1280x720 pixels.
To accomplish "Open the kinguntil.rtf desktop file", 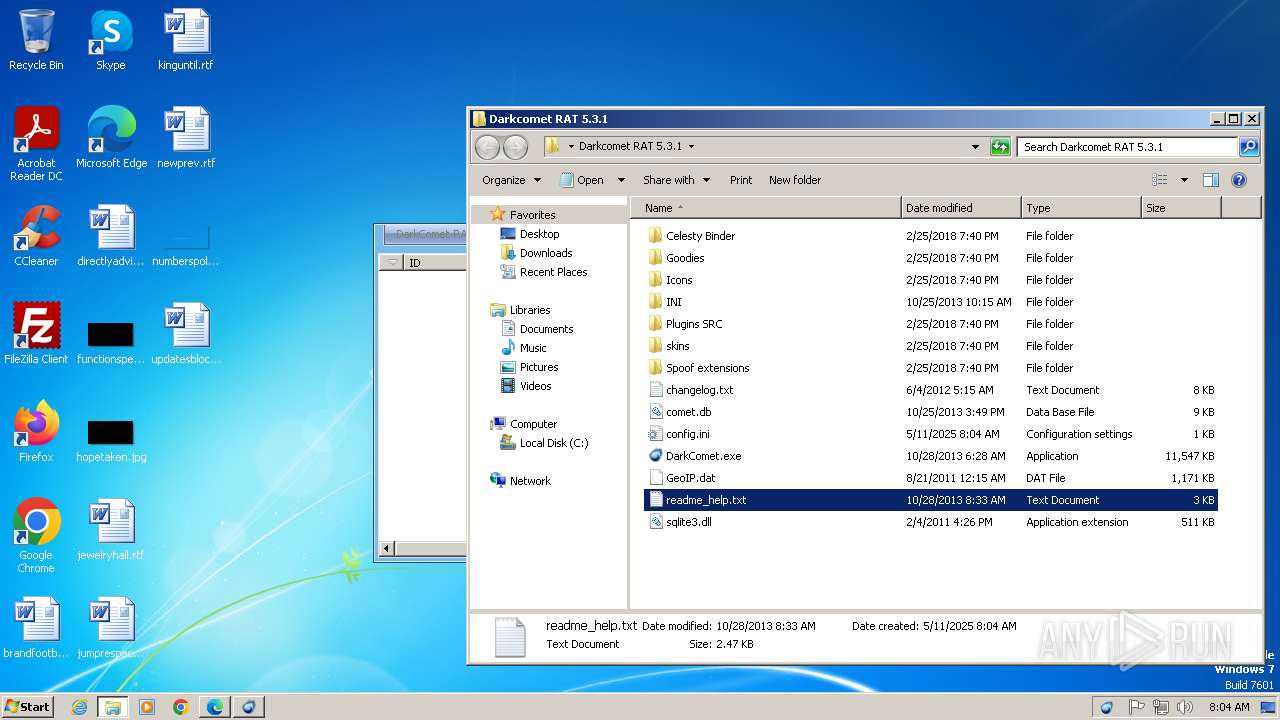I will (x=186, y=40).
